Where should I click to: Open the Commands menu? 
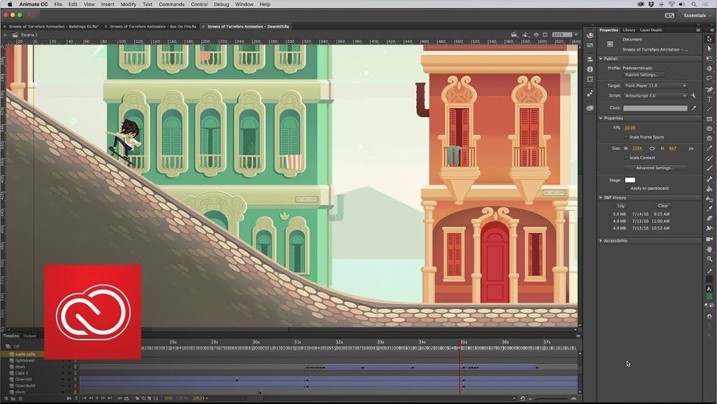(x=171, y=4)
